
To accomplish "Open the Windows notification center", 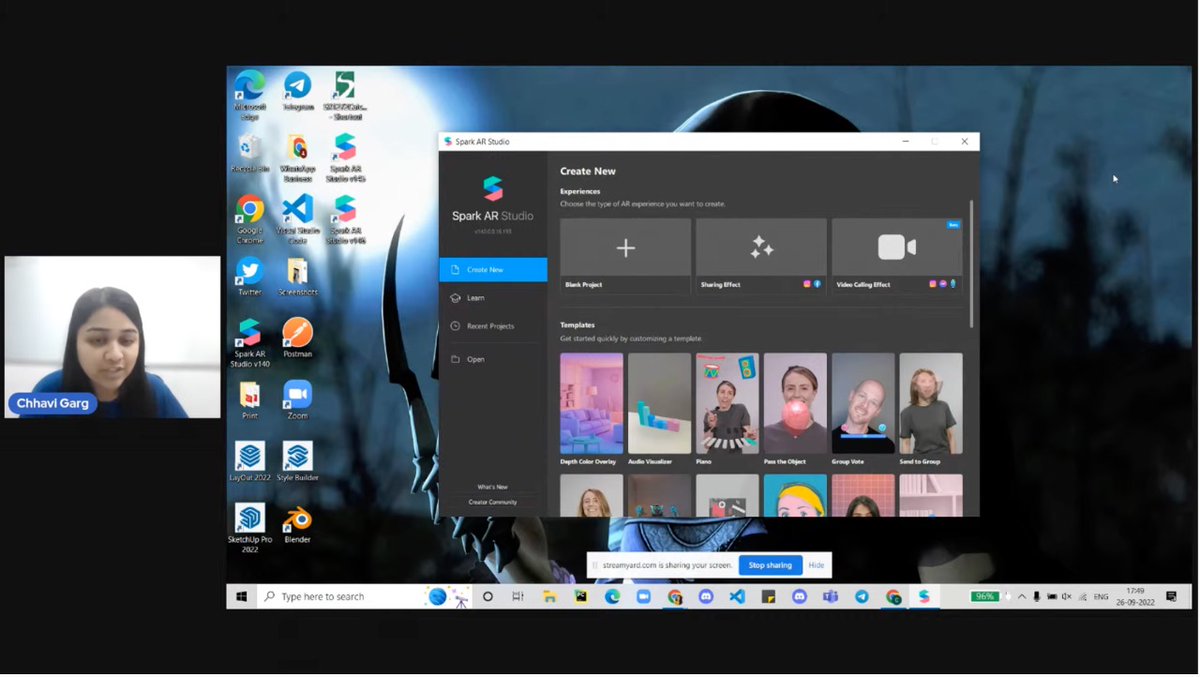I will (1172, 597).
